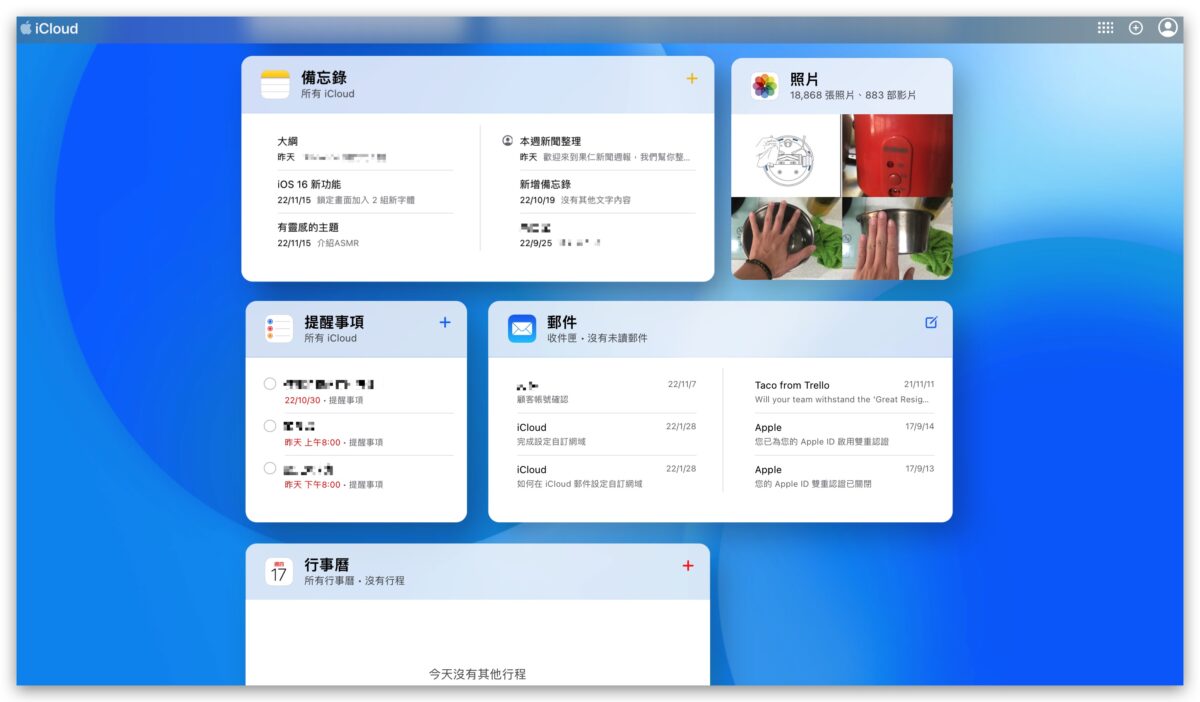The image size is (1200, 702).
Task: Open the Photos app icon
Action: 765,86
